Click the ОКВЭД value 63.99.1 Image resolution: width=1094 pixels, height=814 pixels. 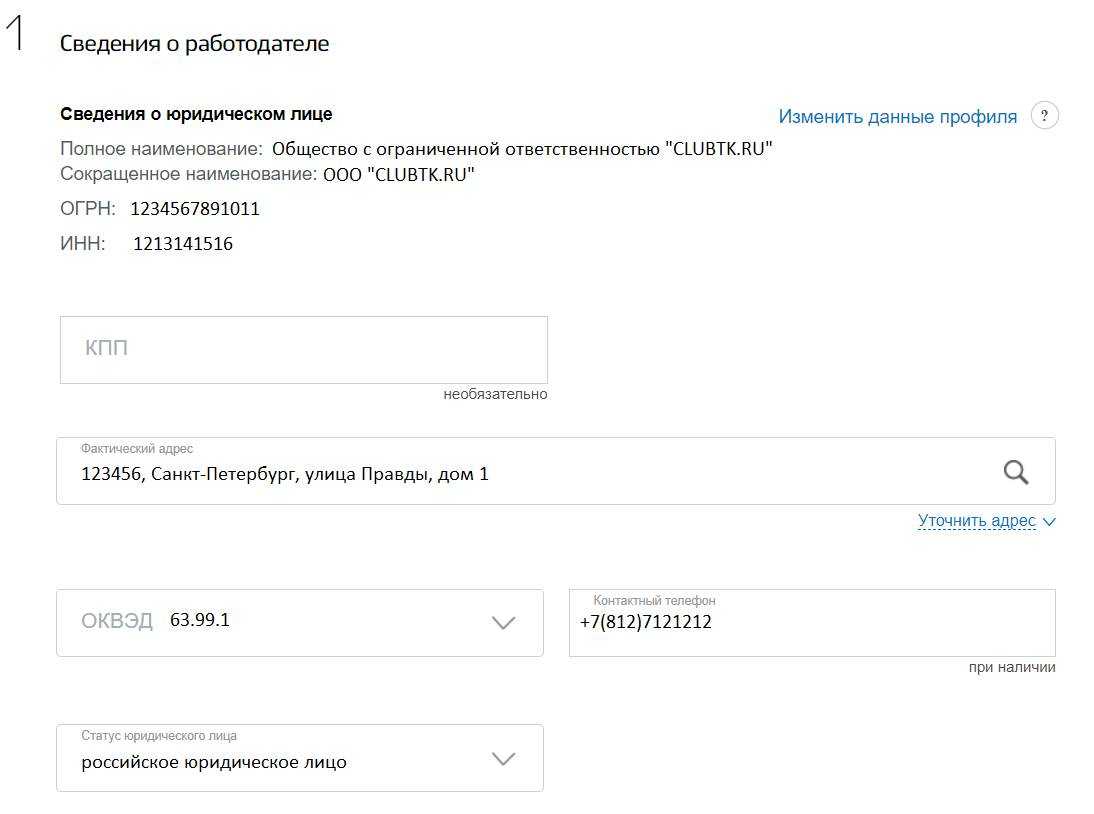(x=200, y=620)
